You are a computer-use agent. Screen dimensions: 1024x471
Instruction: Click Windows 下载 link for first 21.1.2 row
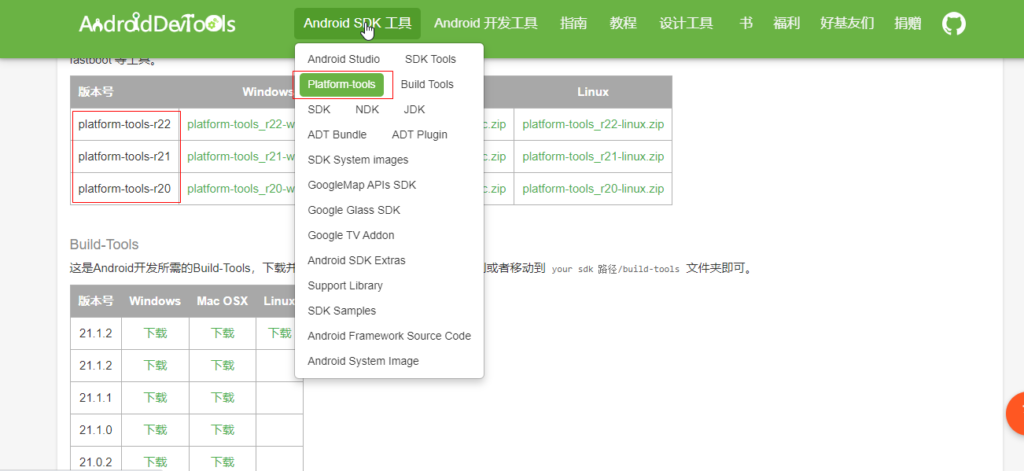pos(155,334)
